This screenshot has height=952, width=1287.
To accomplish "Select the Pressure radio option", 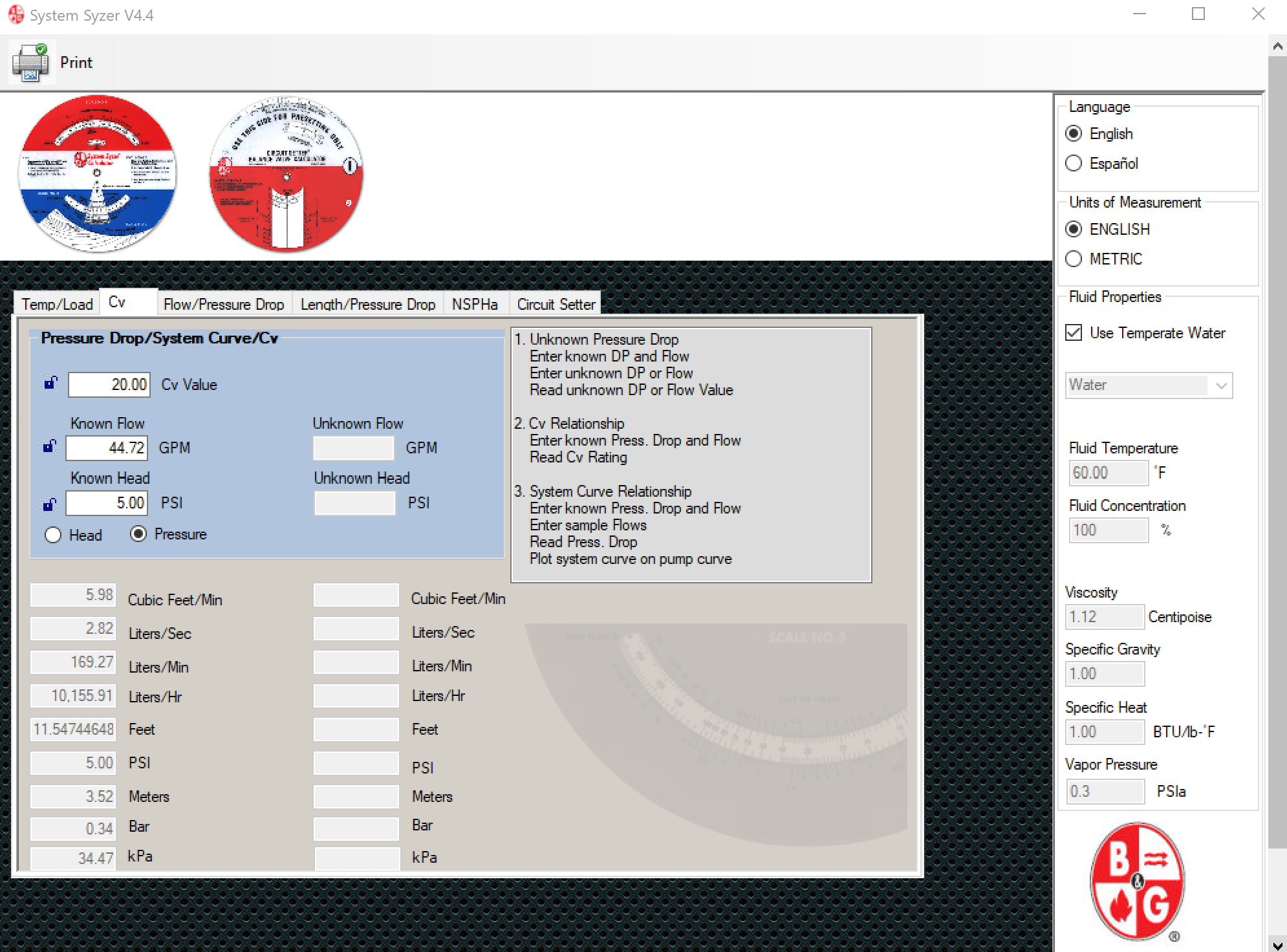I will pyautogui.click(x=138, y=534).
